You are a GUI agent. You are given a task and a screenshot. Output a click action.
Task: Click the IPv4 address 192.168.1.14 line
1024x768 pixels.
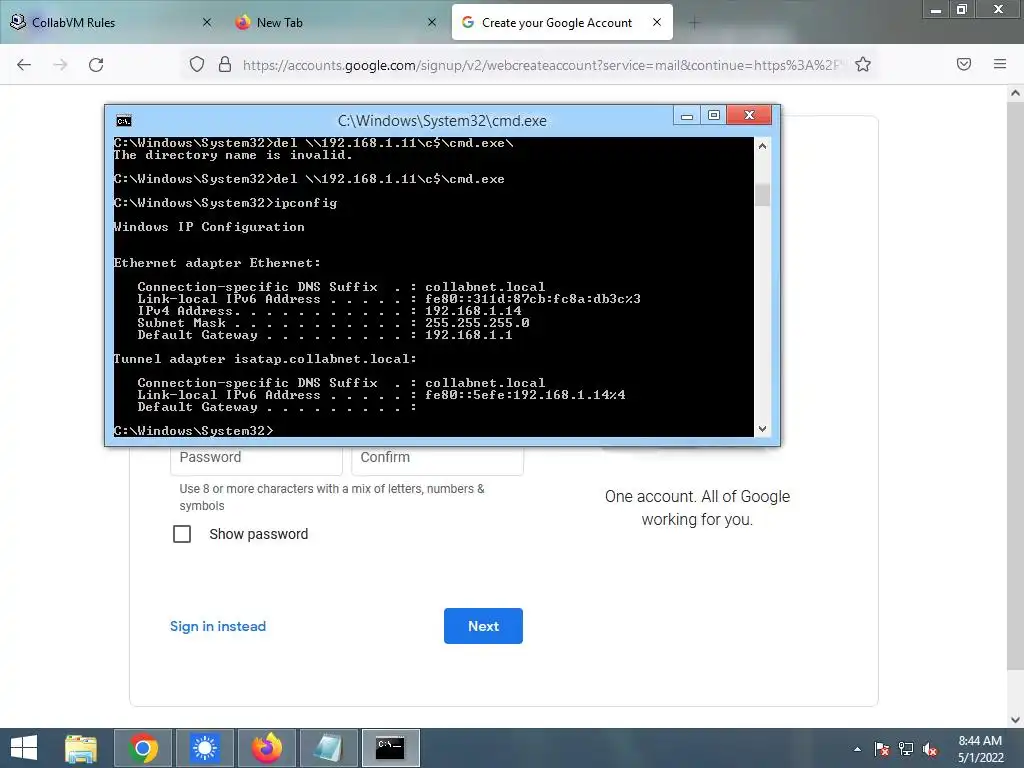pos(329,311)
